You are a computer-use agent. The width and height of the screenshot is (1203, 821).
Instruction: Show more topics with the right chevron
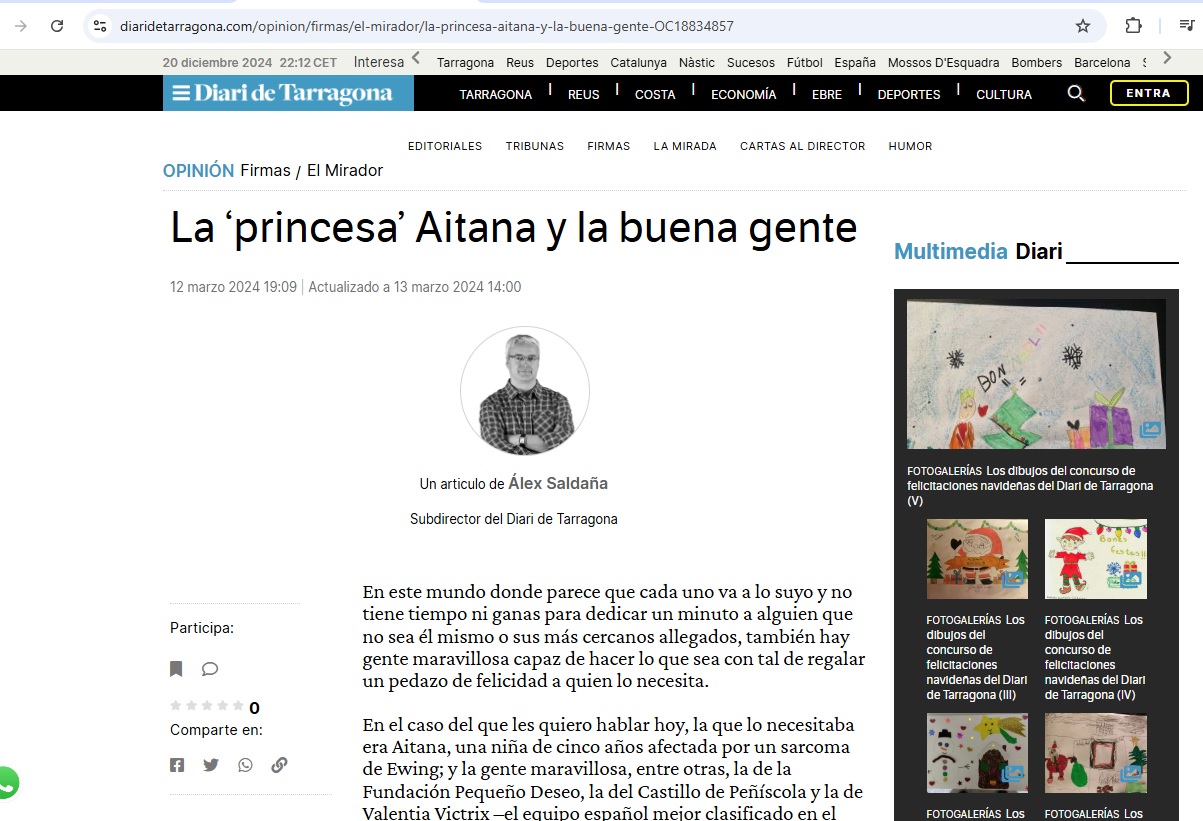coord(1166,59)
